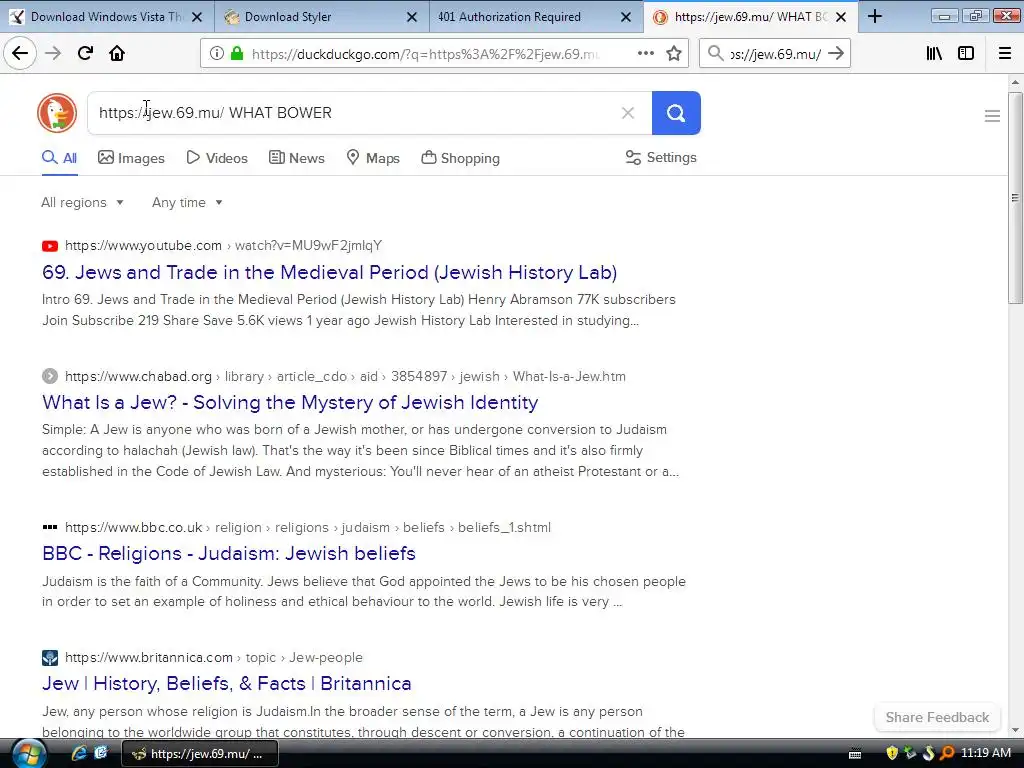Click the Britannica favicon on fourth result
Image resolution: width=1024 pixels, height=768 pixels.
coord(50,658)
